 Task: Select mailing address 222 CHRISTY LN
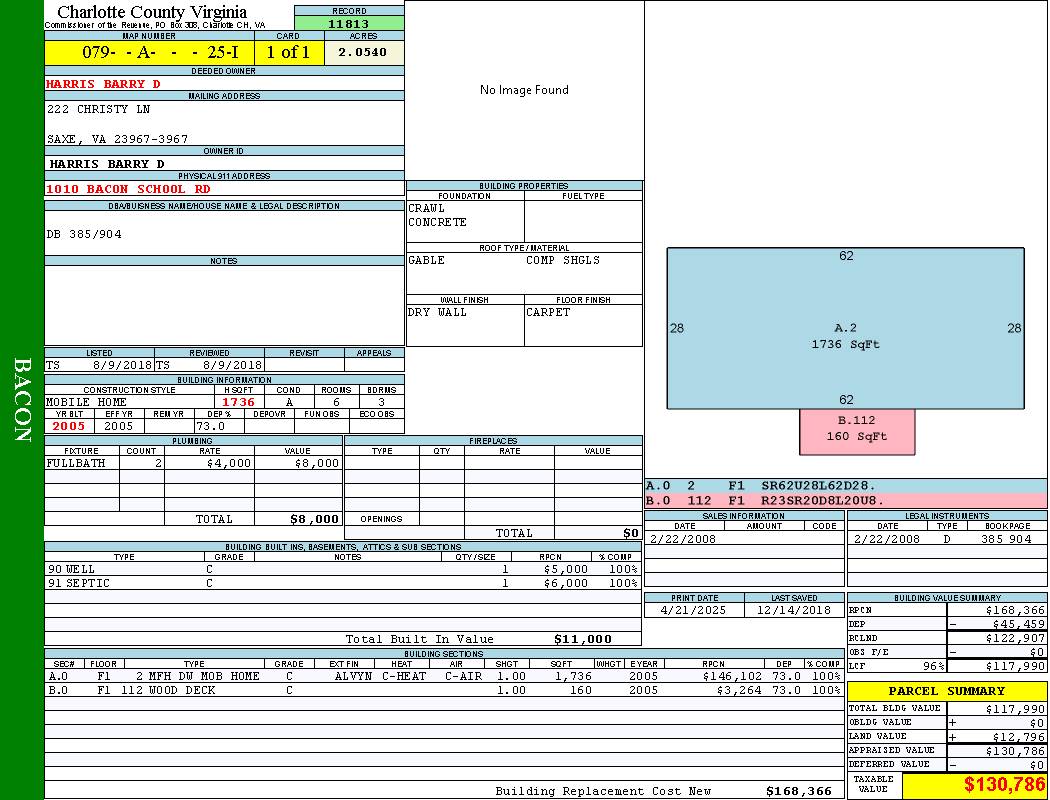(98, 109)
